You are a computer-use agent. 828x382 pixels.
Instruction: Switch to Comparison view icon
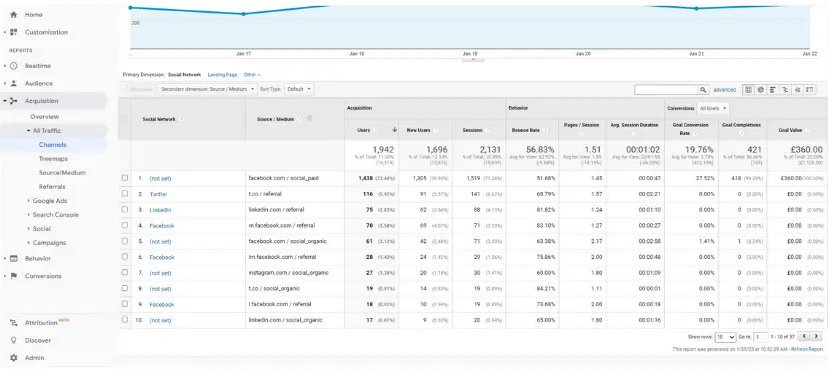(785, 90)
